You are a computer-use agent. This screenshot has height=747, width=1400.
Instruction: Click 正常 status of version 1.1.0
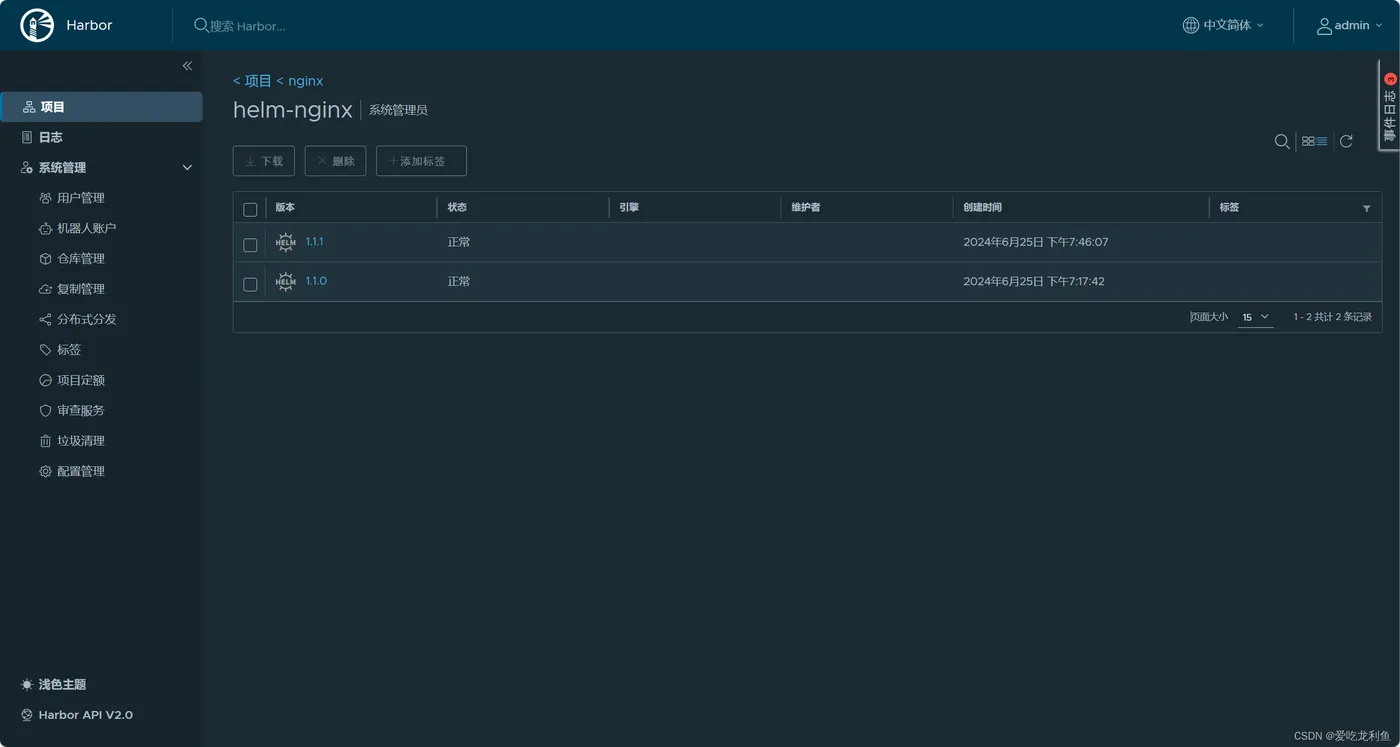[x=459, y=281]
